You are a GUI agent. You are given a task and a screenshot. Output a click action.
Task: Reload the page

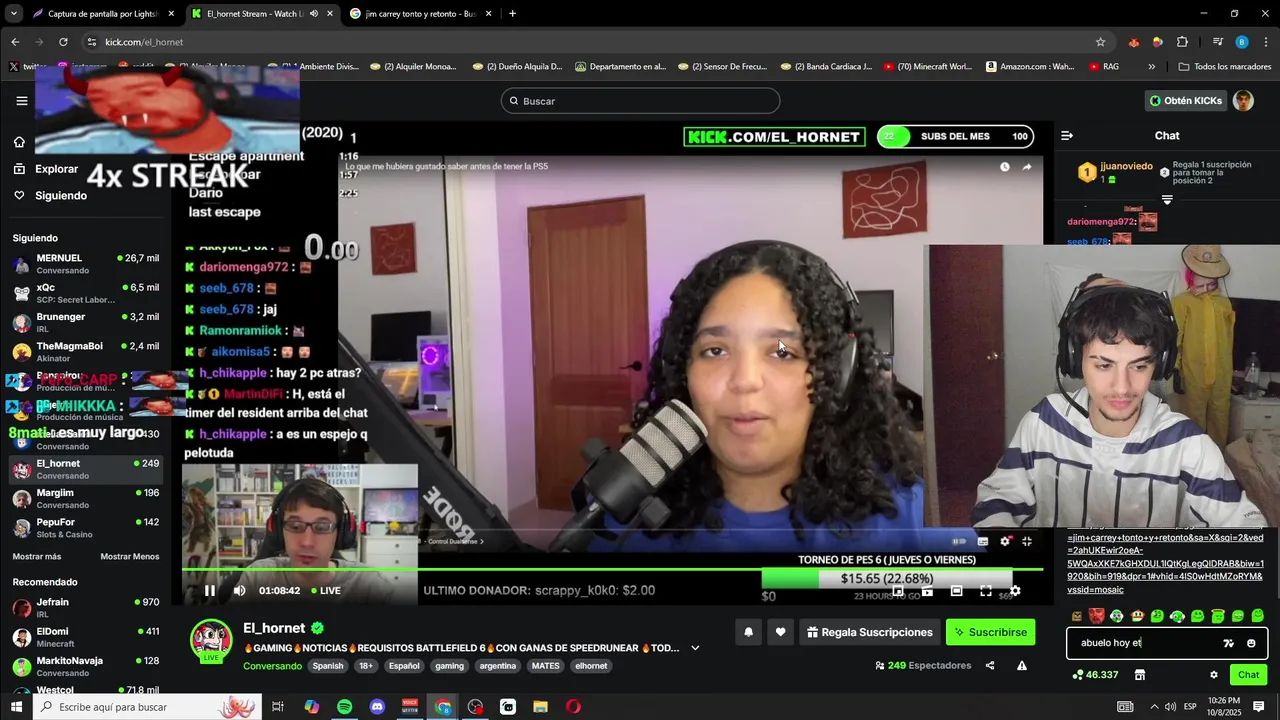(x=63, y=42)
